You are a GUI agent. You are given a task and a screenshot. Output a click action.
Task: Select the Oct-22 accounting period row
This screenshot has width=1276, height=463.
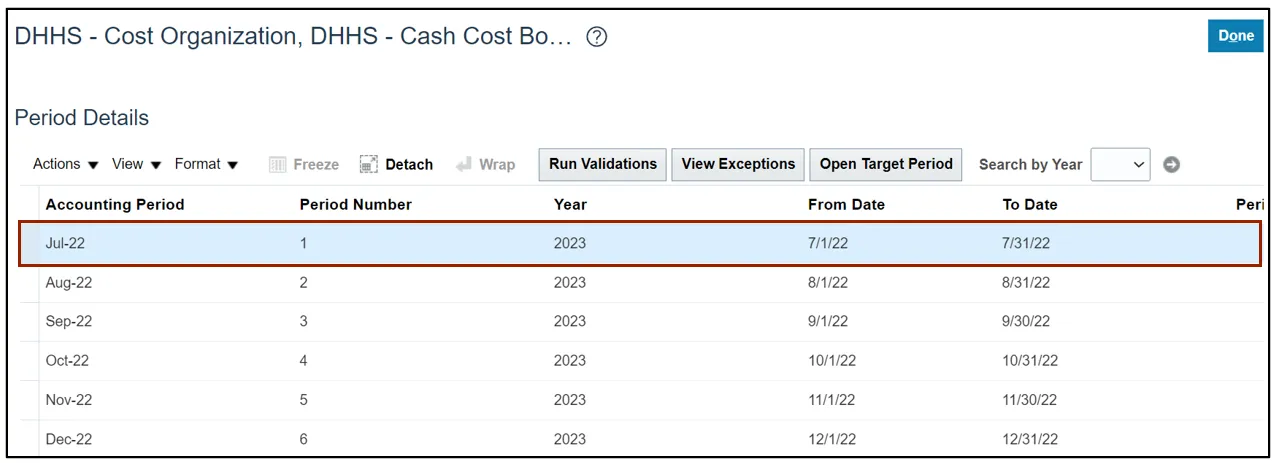tap(640, 361)
